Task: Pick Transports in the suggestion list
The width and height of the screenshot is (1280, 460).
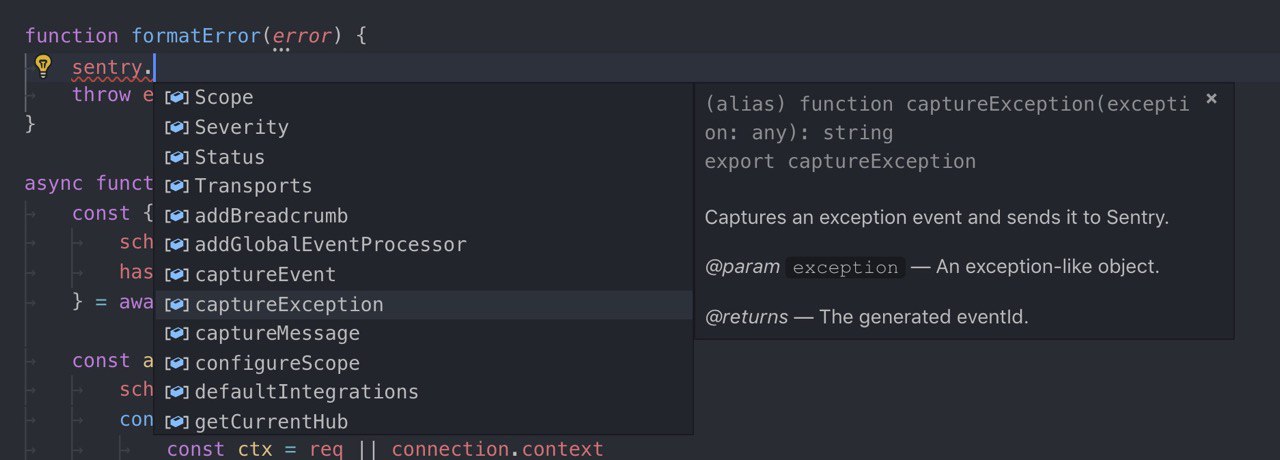Action: pos(423,186)
